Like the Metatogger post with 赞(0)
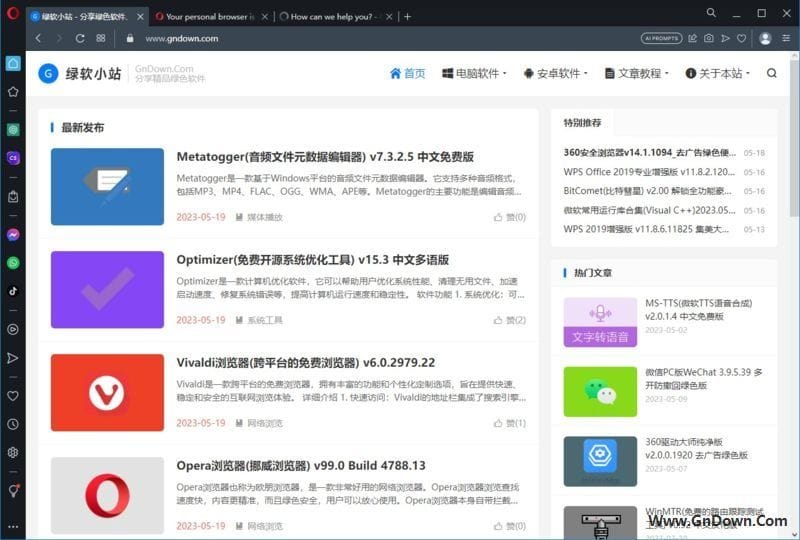 coord(510,217)
